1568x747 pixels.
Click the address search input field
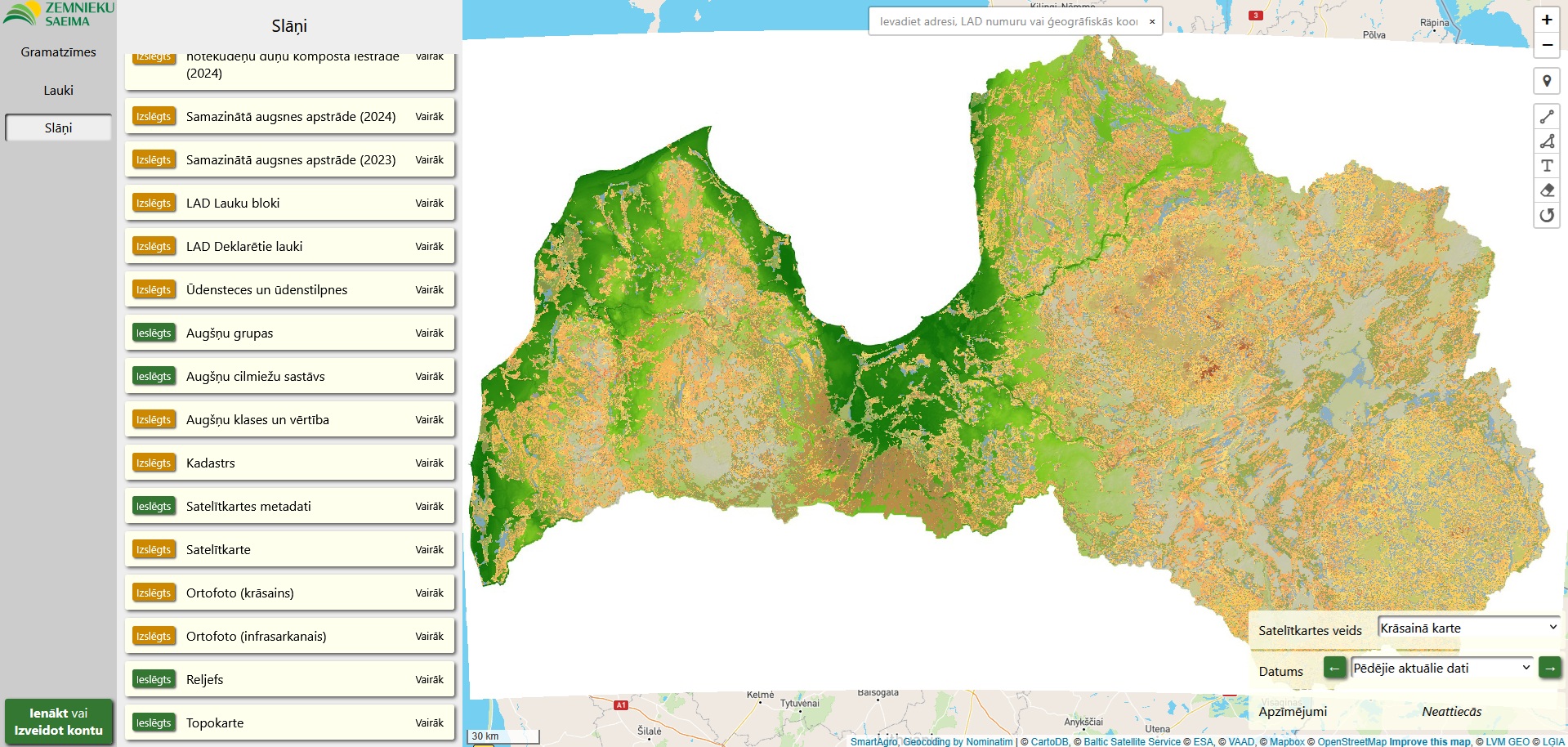1007,21
